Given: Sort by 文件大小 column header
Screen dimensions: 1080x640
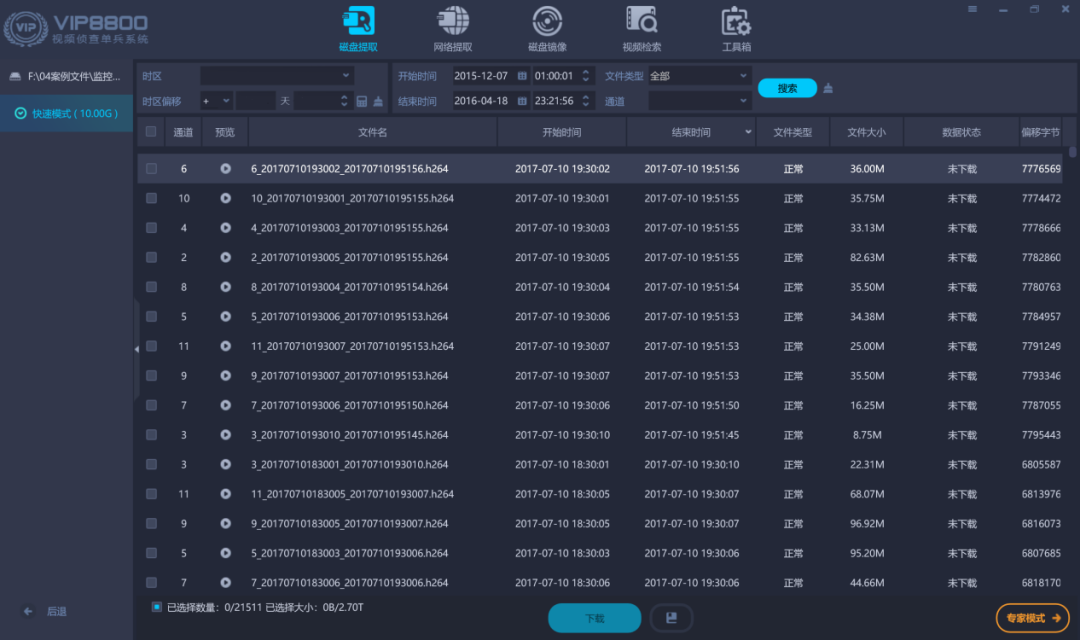Looking at the screenshot, I should 866,132.
